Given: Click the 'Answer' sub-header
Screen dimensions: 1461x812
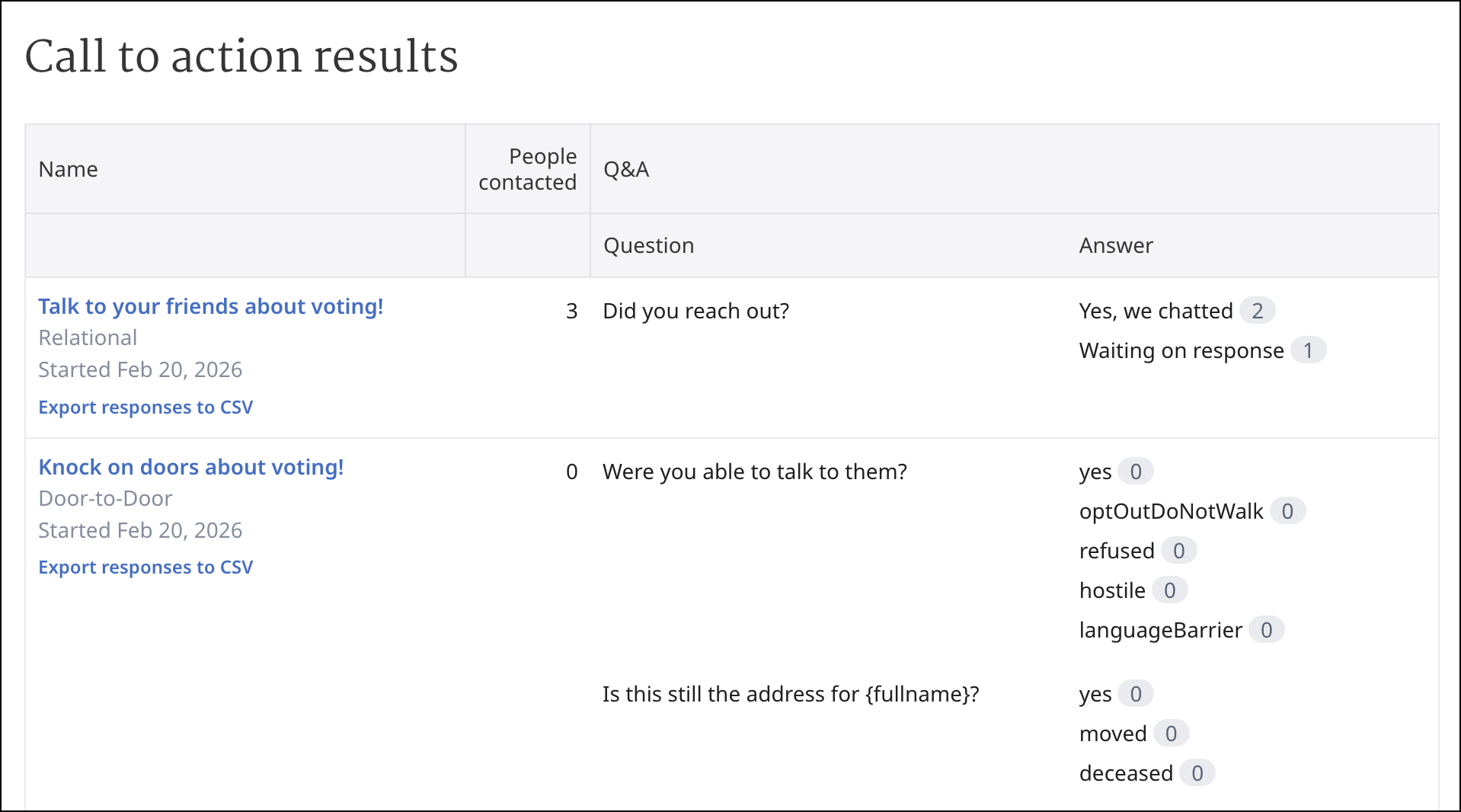Looking at the screenshot, I should pyautogui.click(x=1115, y=245).
